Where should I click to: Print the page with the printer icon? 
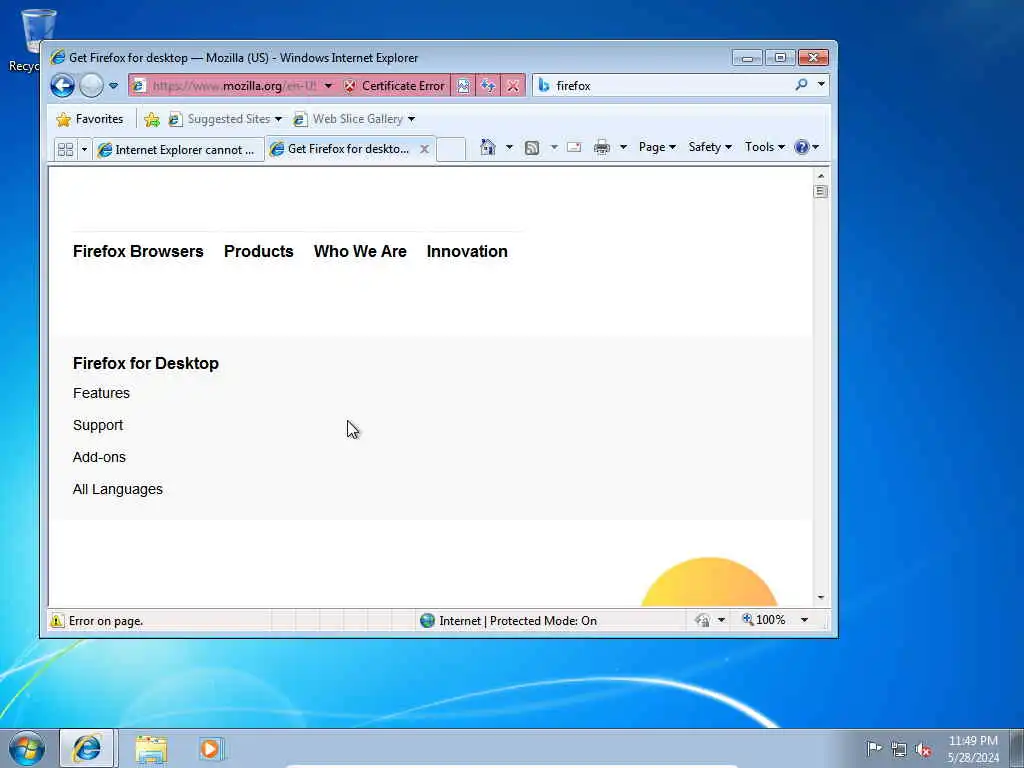click(601, 148)
